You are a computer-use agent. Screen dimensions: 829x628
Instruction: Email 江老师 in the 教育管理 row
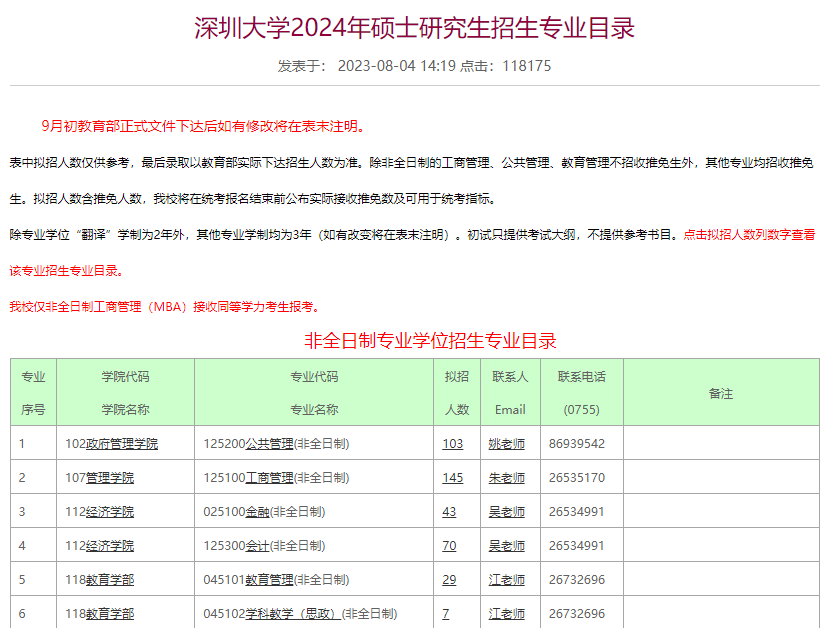click(506, 579)
